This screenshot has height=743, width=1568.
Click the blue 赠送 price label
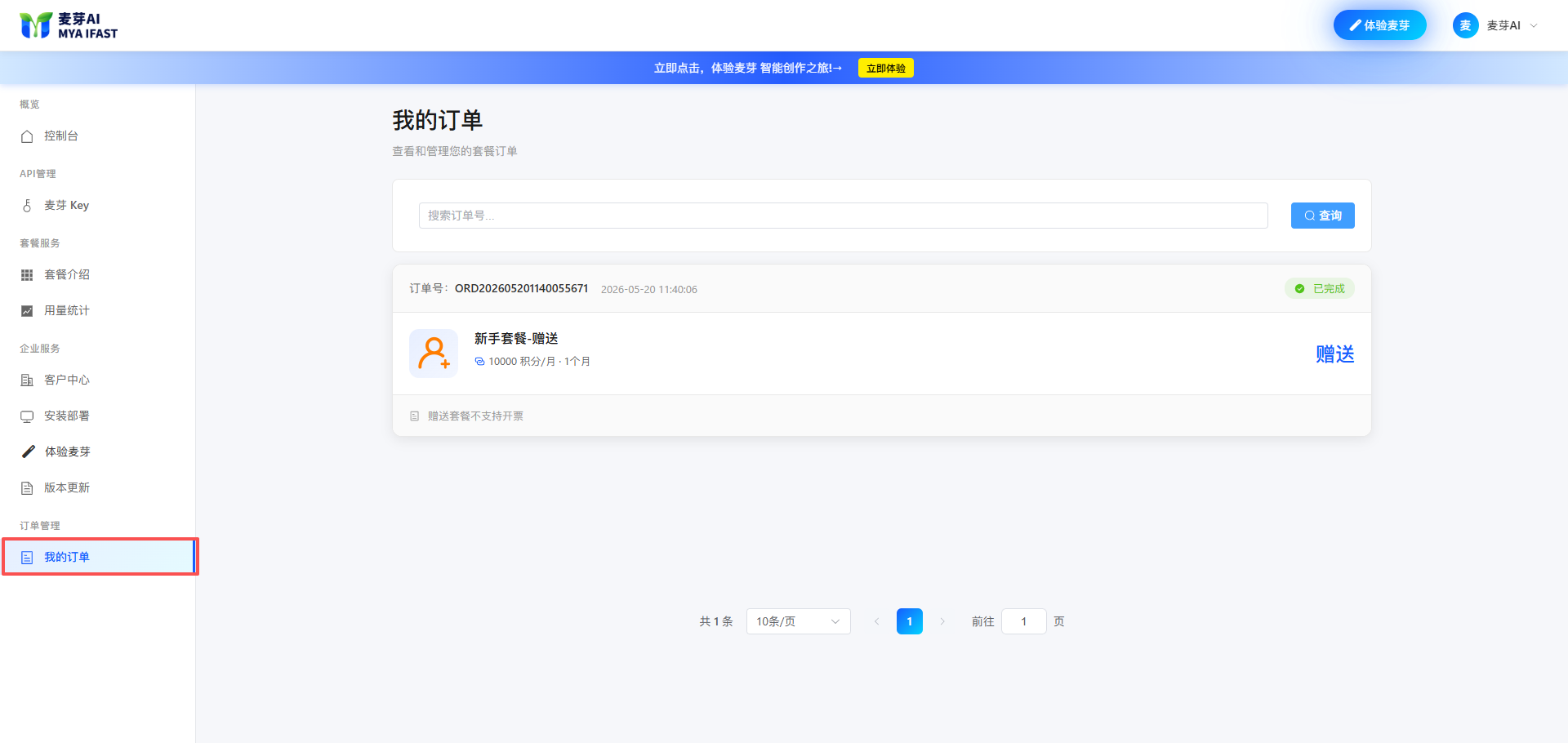pyautogui.click(x=1335, y=354)
